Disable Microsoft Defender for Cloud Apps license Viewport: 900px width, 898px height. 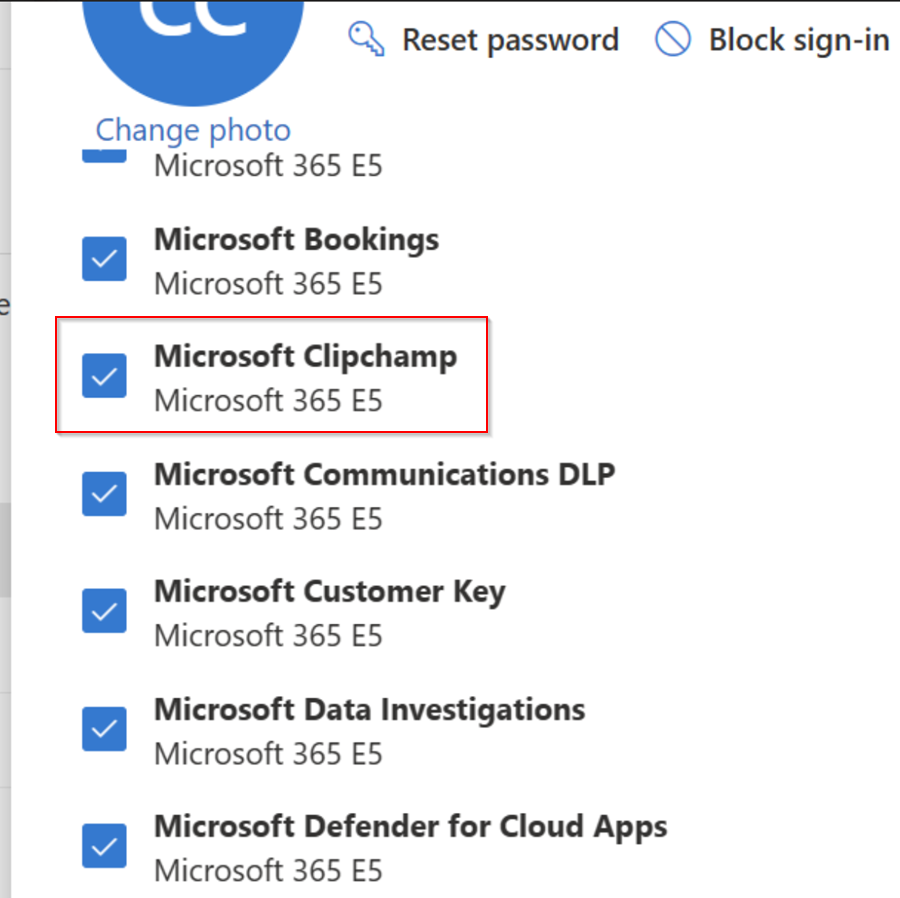(x=104, y=845)
